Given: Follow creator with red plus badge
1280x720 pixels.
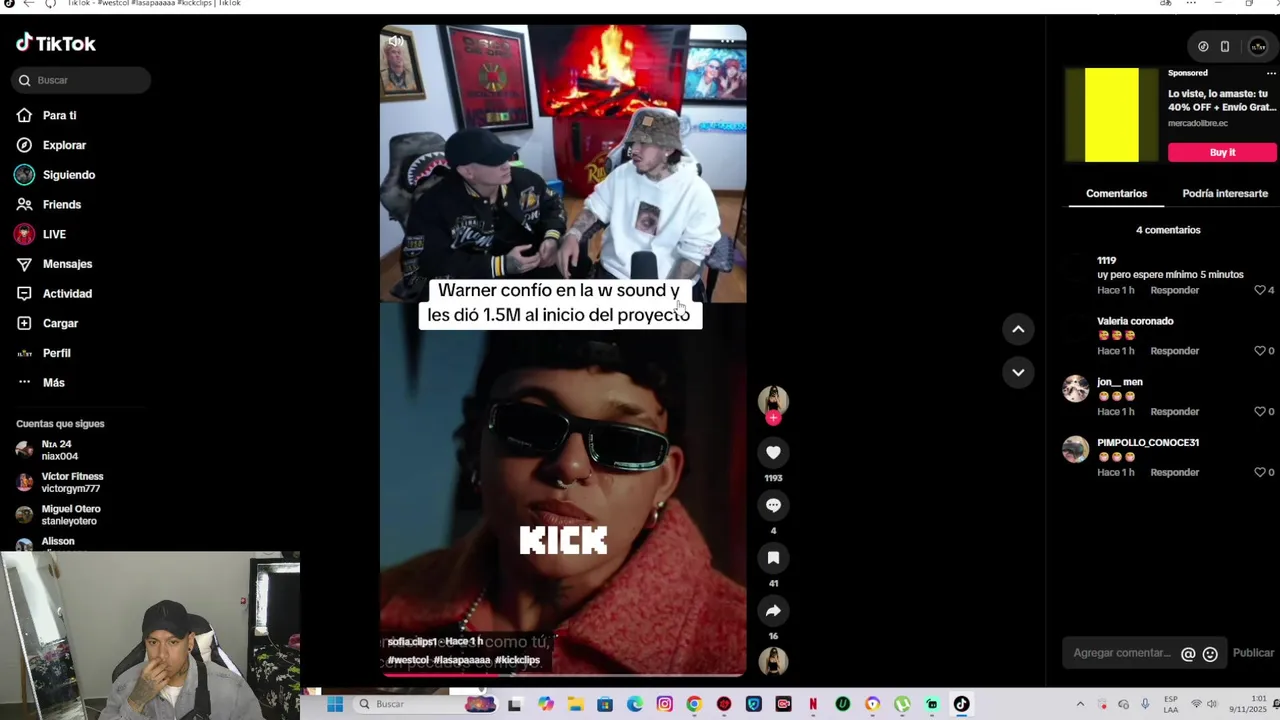Looking at the screenshot, I should pos(773,418).
